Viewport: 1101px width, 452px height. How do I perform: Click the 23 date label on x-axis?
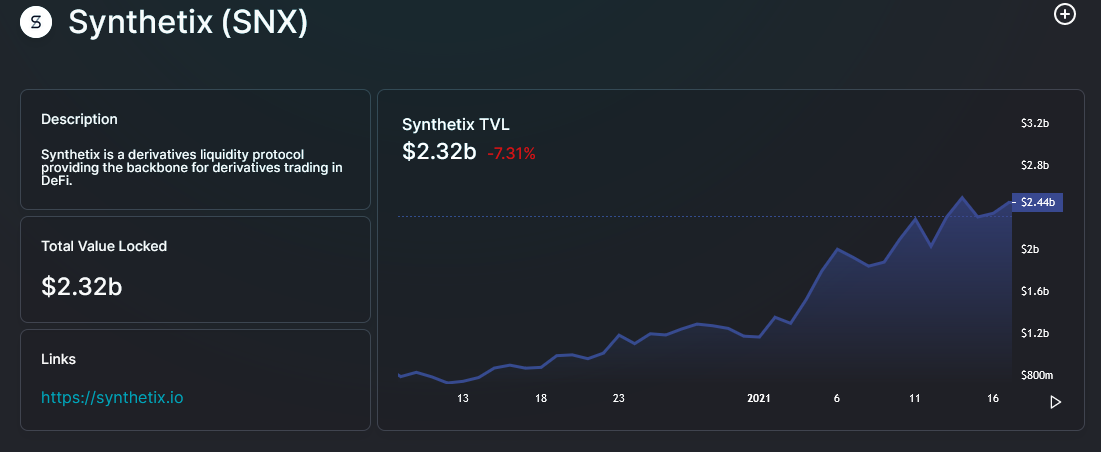click(x=619, y=398)
